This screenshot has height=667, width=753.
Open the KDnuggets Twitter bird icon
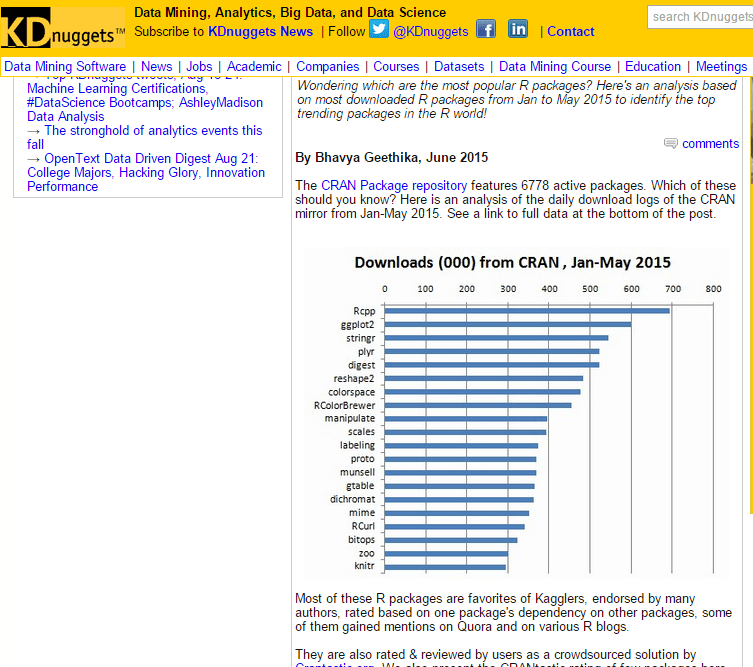379,29
